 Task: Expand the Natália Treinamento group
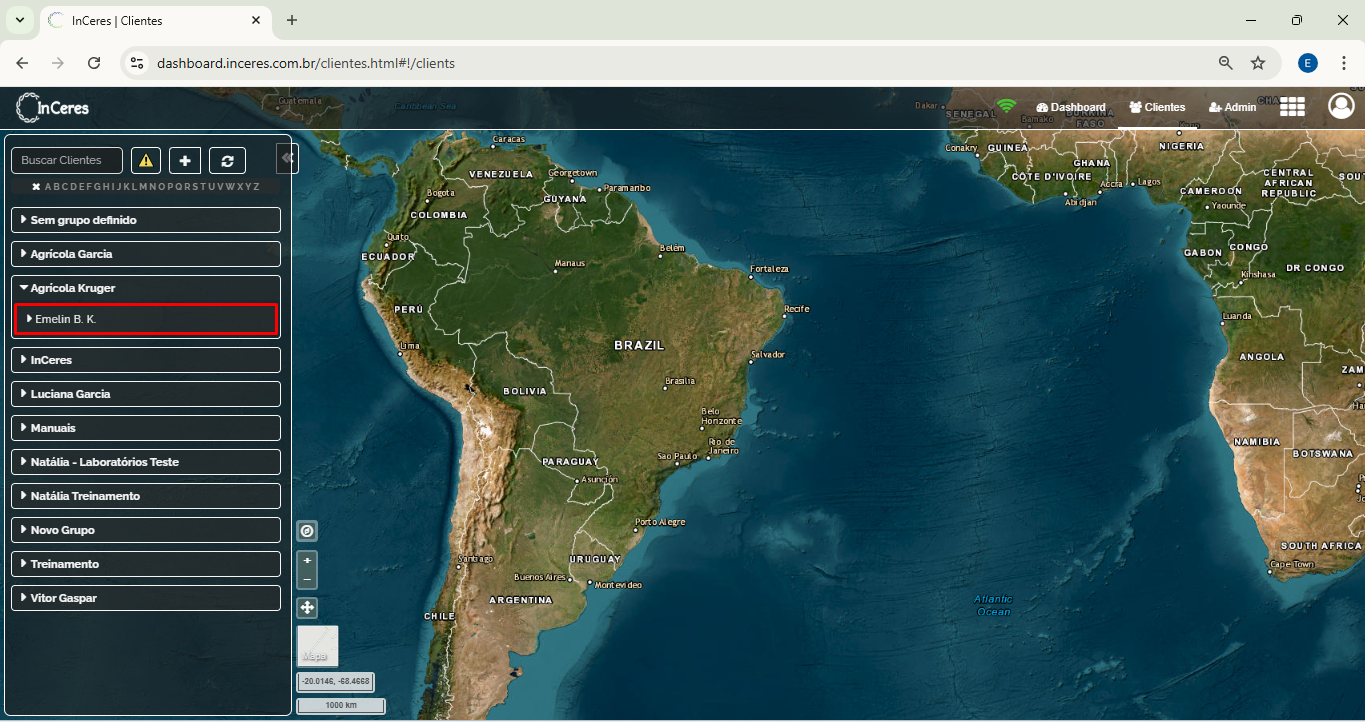146,496
